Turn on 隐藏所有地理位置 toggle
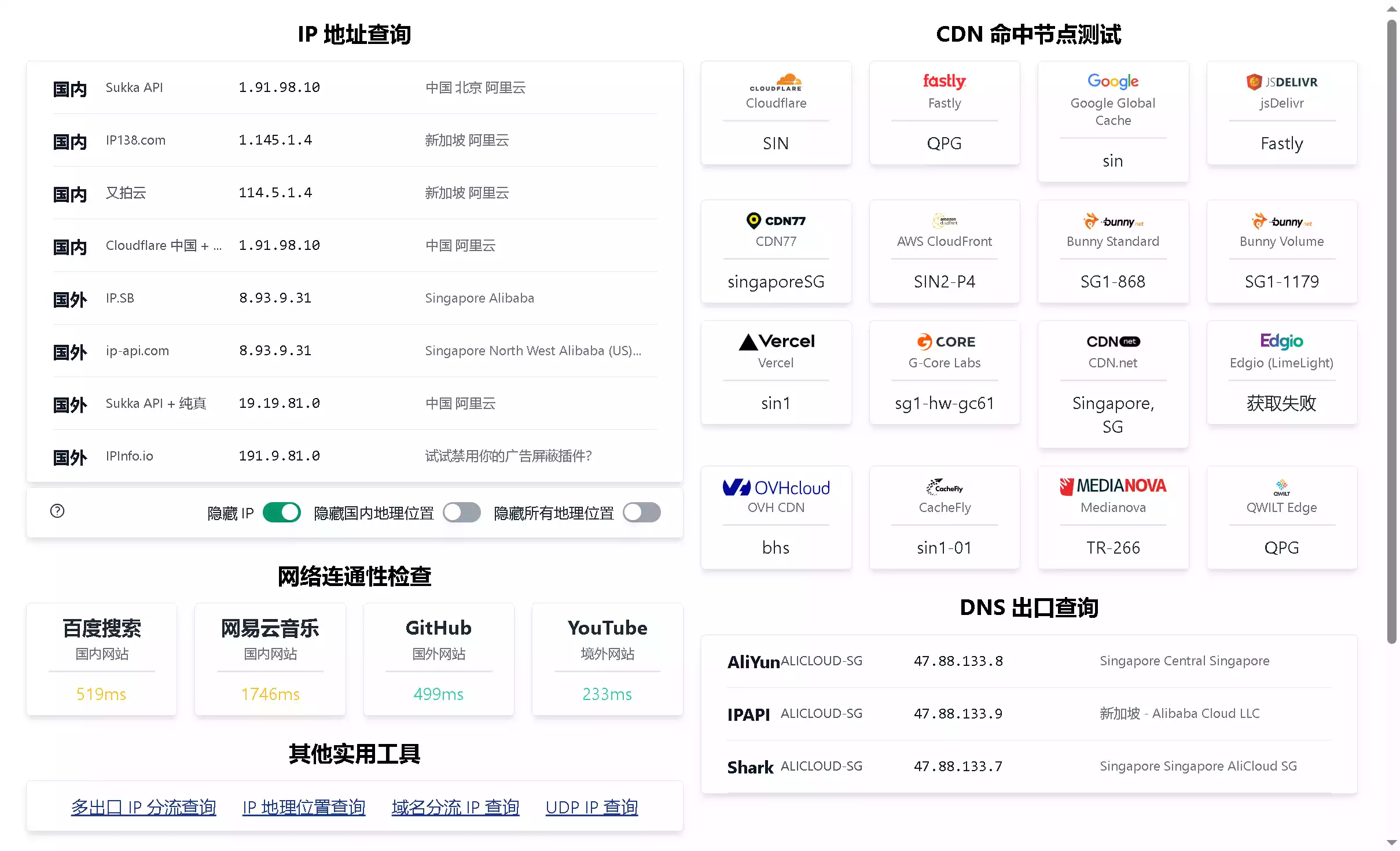 [x=641, y=513]
